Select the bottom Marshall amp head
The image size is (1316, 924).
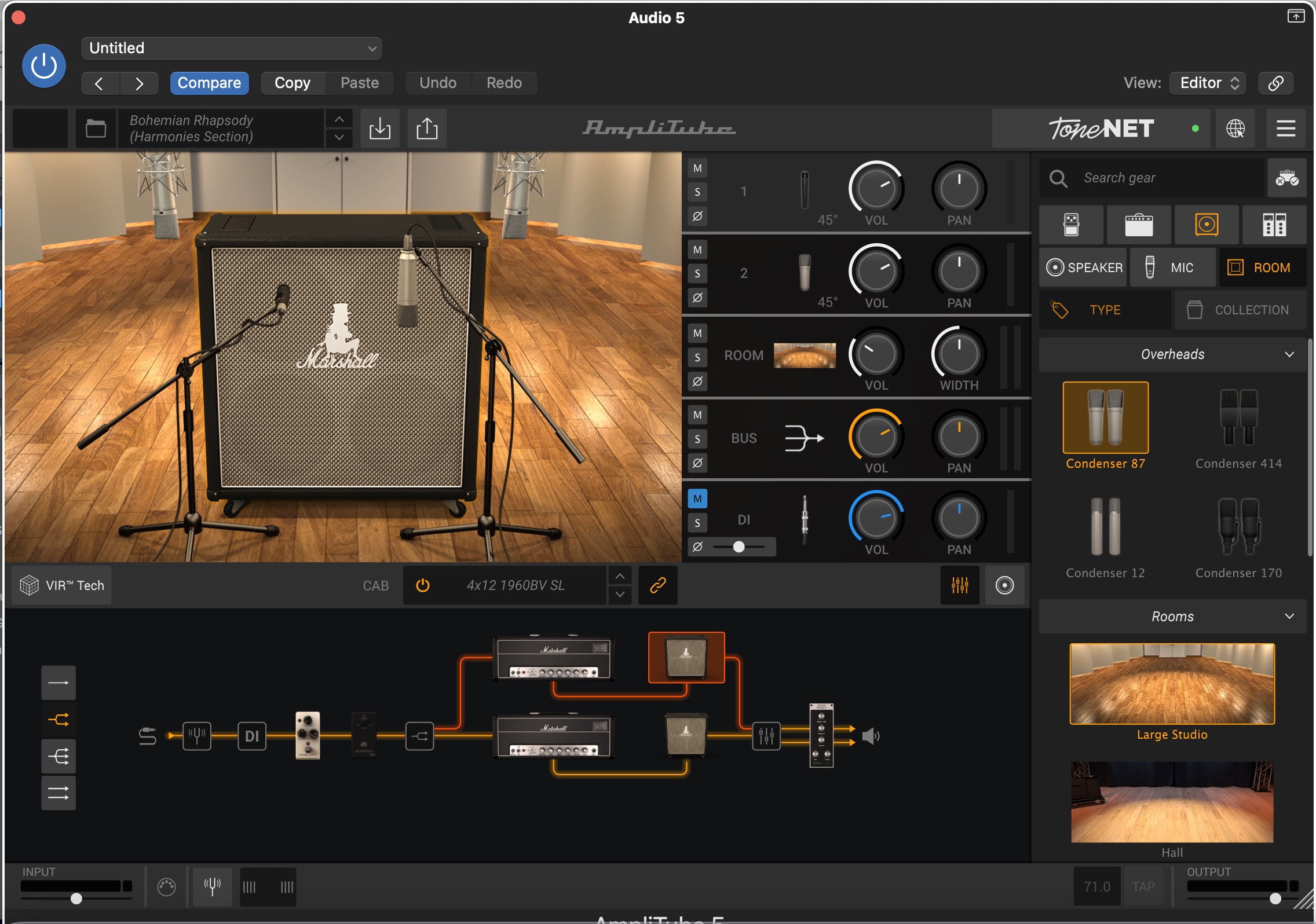(x=554, y=736)
